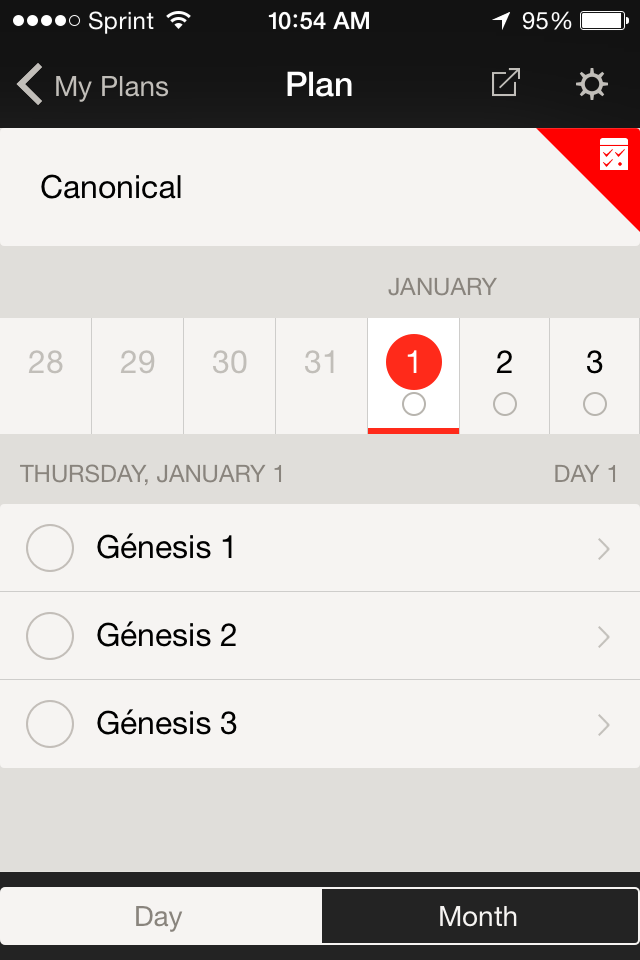The height and width of the screenshot is (960, 640).
Task: Tap the share/export icon in header
Action: point(505,84)
